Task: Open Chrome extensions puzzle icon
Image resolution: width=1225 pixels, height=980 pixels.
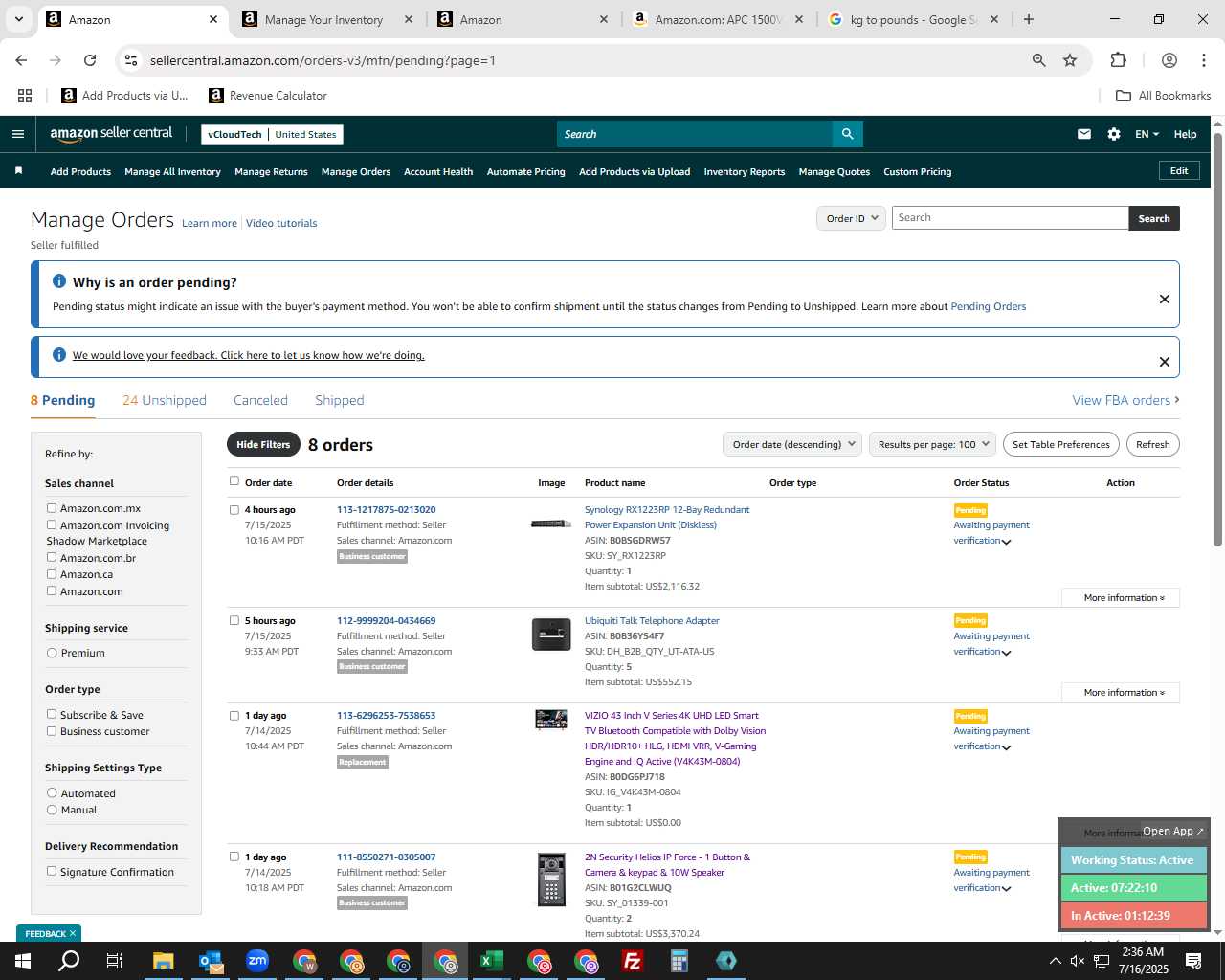Action: pos(1118,60)
